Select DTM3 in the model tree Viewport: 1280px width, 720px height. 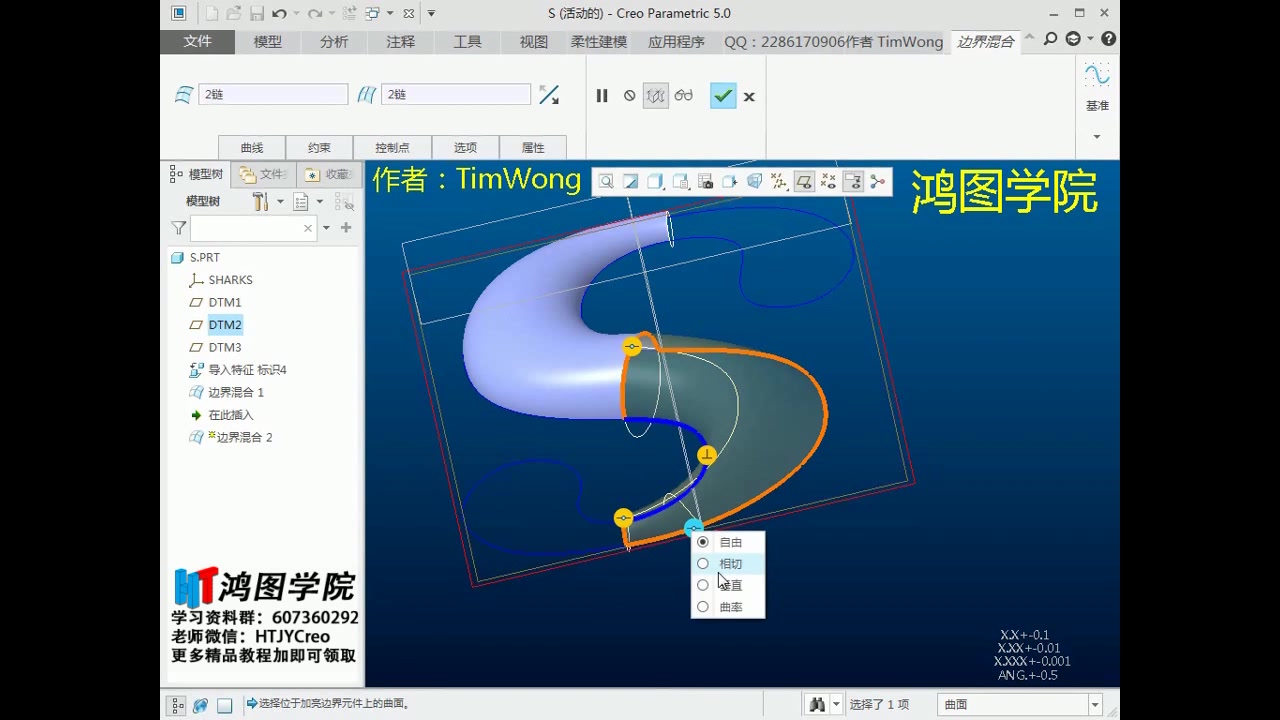(x=225, y=347)
